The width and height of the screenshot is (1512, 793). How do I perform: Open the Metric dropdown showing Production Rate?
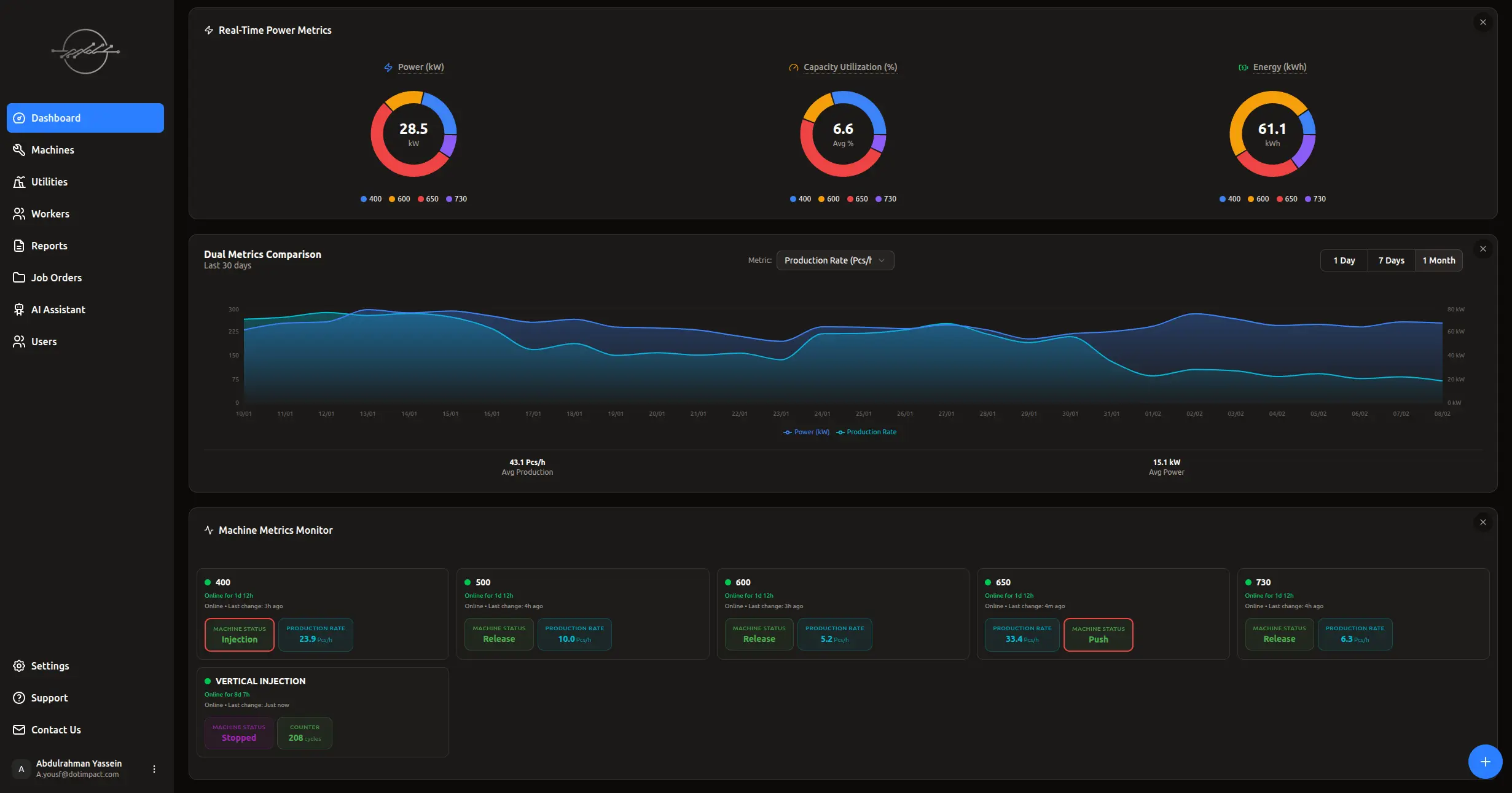tap(835, 260)
